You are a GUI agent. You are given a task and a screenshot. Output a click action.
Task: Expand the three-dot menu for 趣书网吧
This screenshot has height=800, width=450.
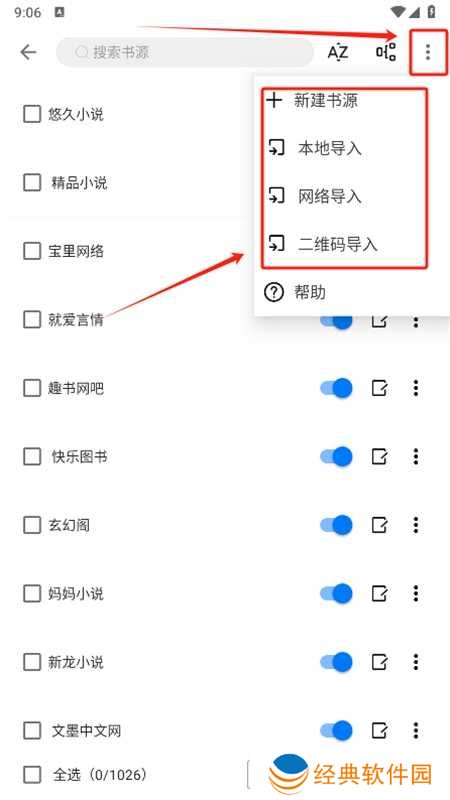[416, 388]
